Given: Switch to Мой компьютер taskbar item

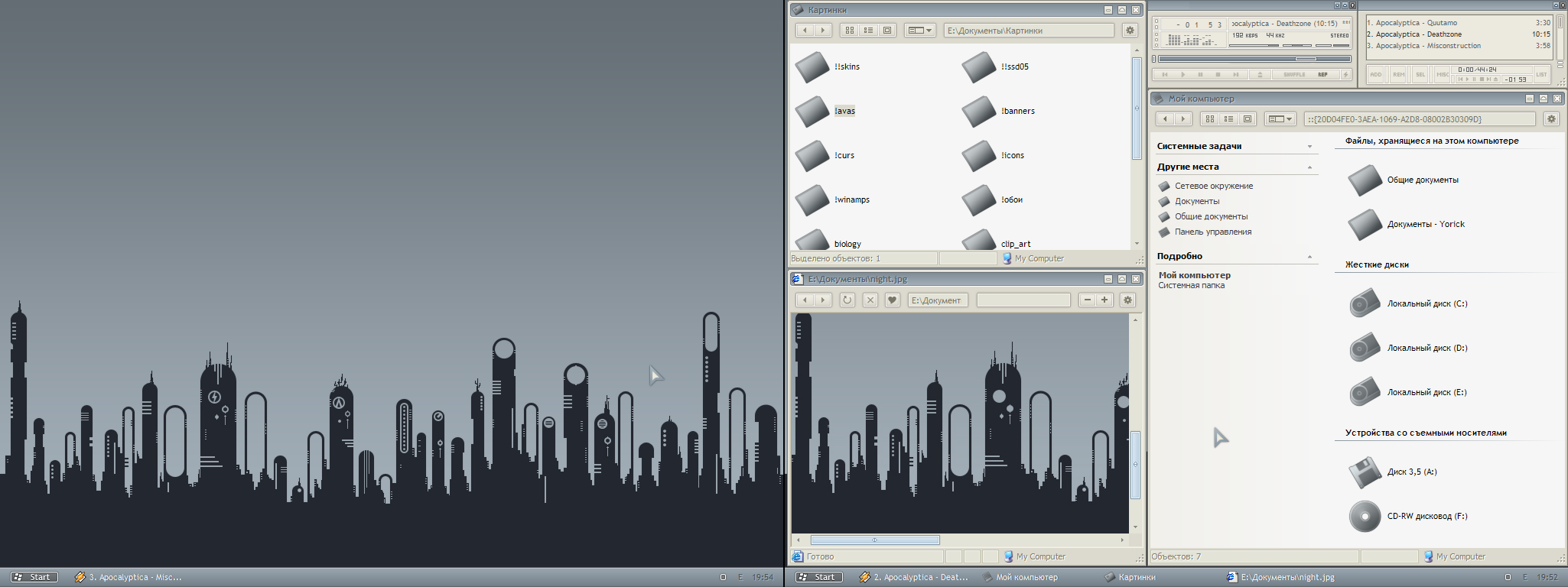Looking at the screenshot, I should pos(1020,577).
